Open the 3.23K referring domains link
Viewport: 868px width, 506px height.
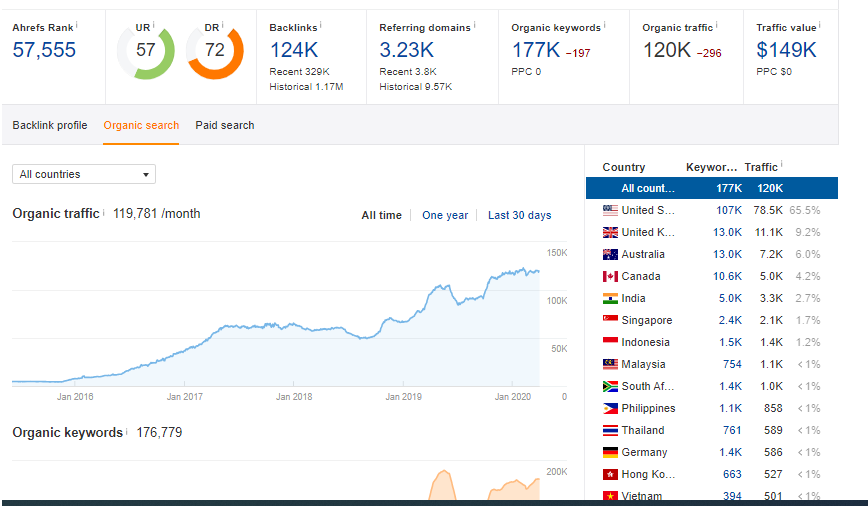click(406, 50)
